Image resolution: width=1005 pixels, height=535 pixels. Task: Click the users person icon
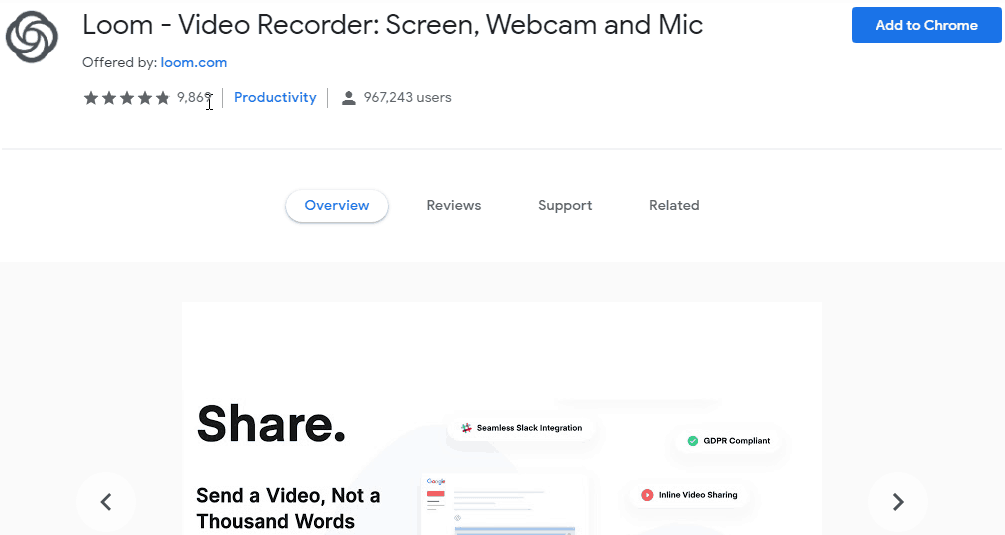coord(349,98)
